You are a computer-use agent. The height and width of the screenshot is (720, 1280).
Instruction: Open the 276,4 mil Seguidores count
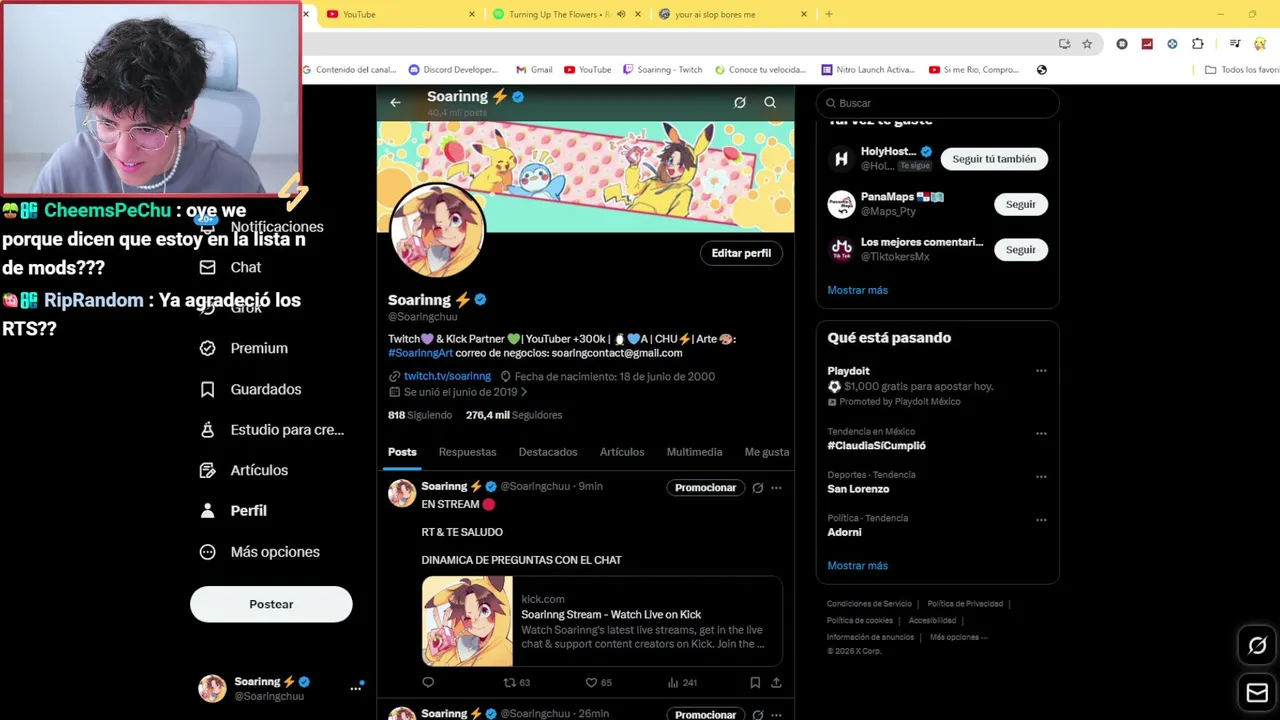pyautogui.click(x=514, y=415)
